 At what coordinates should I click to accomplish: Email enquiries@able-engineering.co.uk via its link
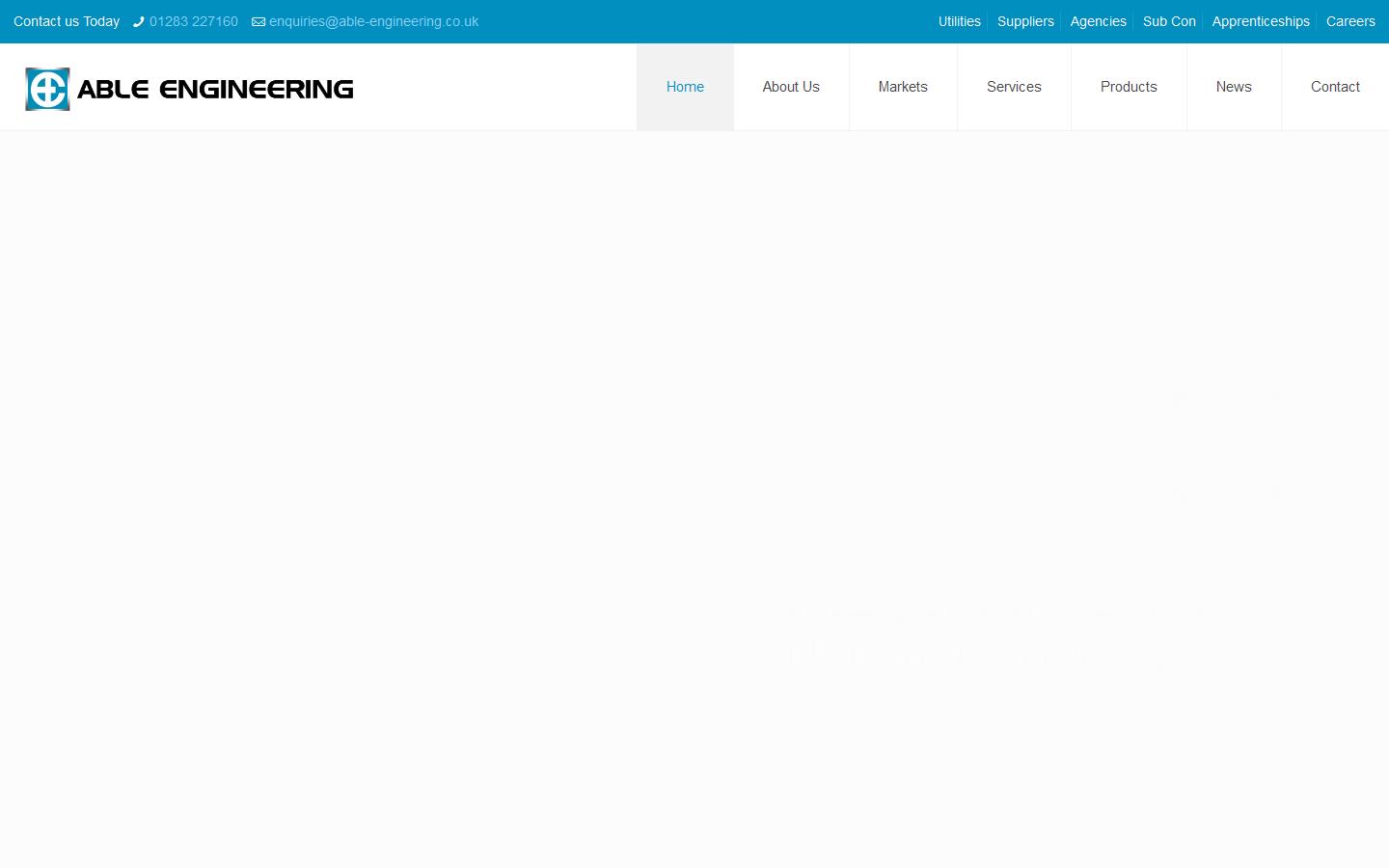pyautogui.click(x=373, y=21)
